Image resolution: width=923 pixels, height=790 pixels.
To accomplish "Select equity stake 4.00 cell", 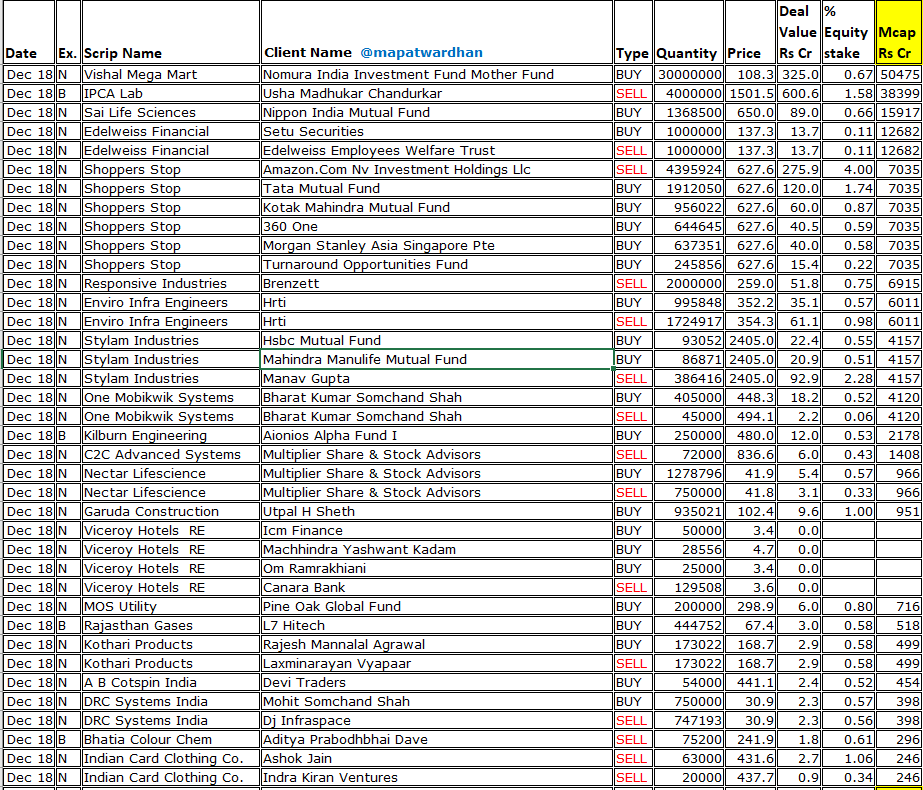I will (848, 170).
